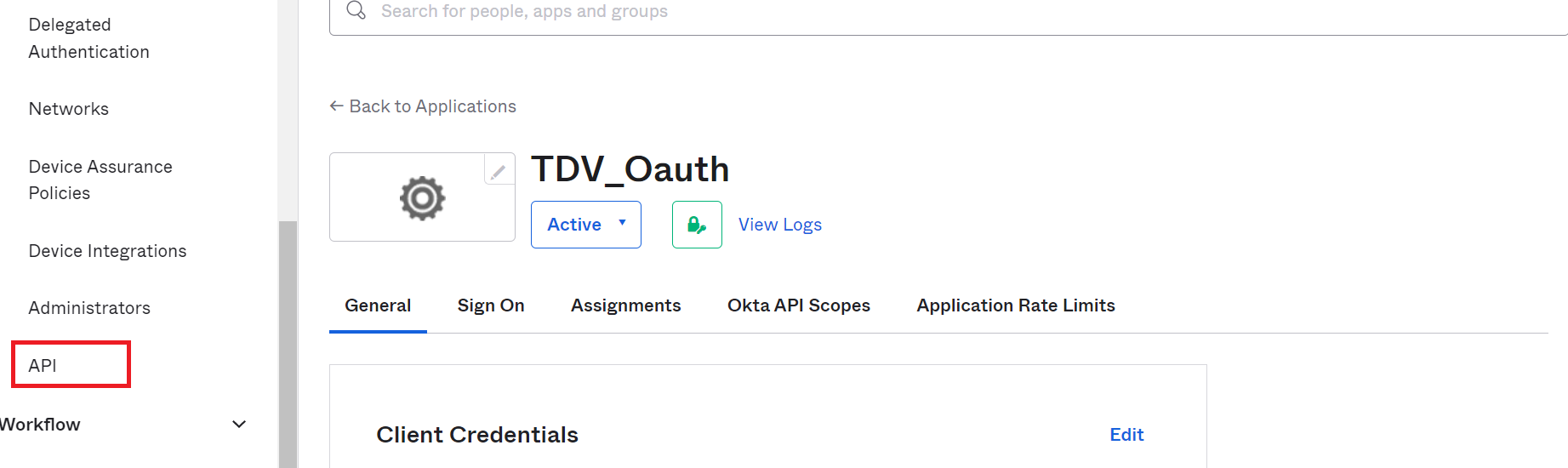
Task: Open Device Assurance Policies in sidebar
Action: click(100, 180)
